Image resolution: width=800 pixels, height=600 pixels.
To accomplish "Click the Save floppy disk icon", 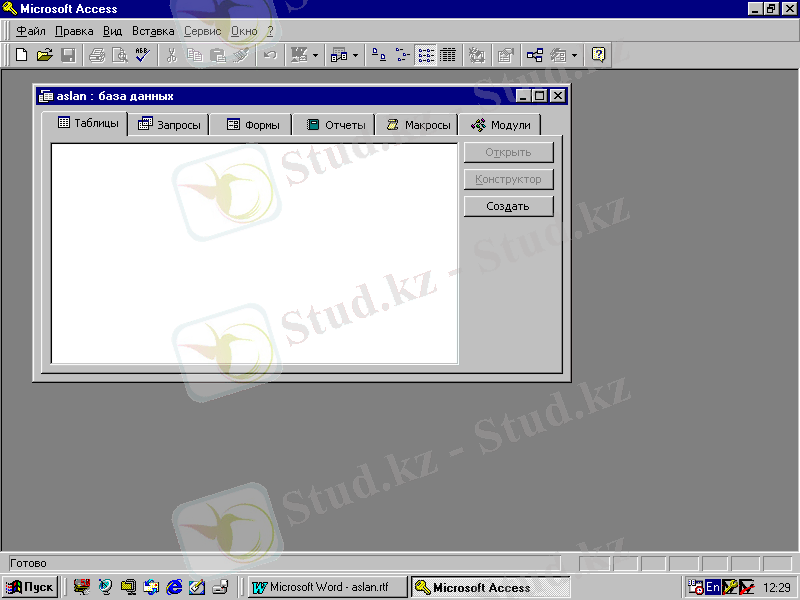I will point(68,55).
